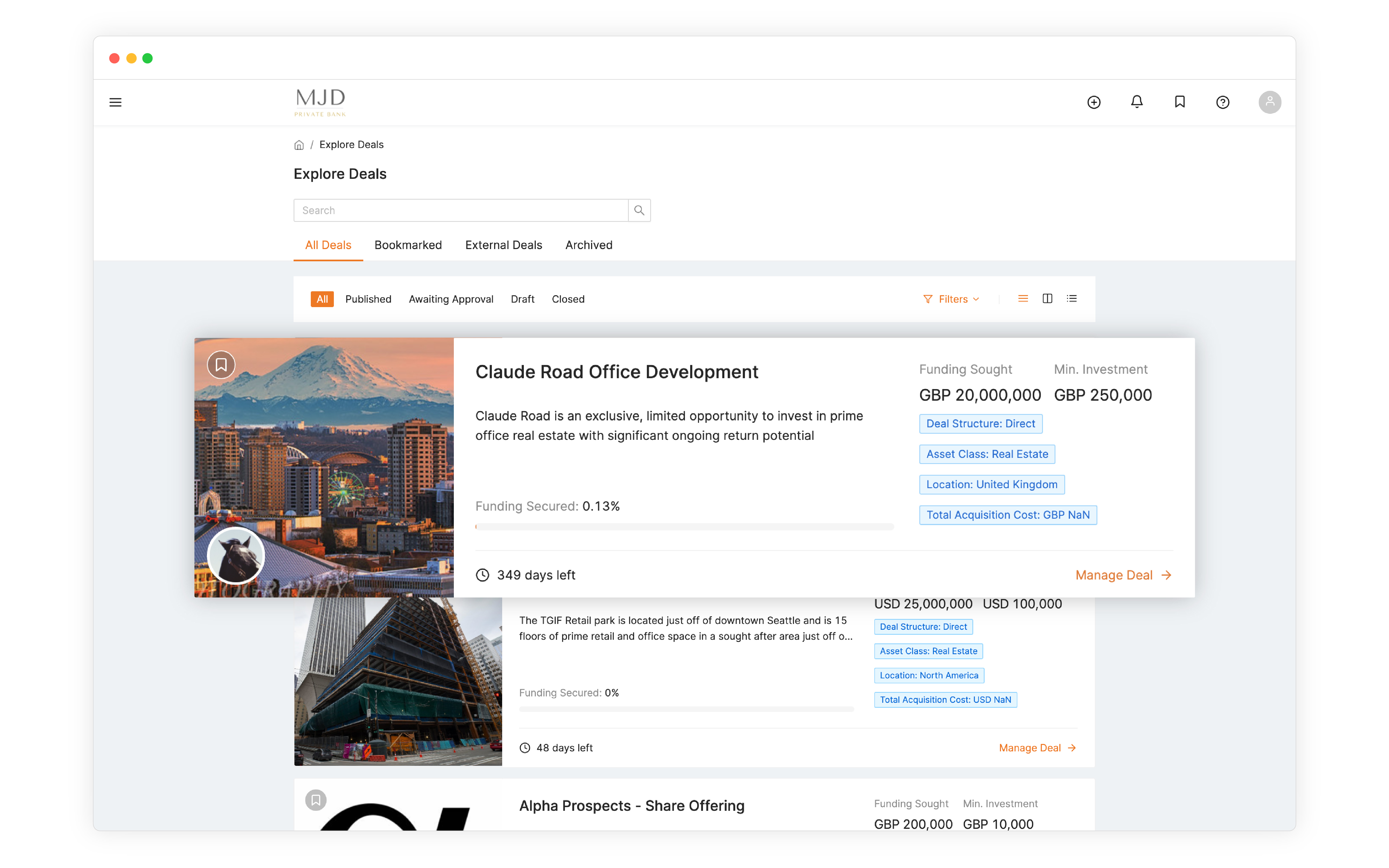This screenshot has height=868, width=1389.
Task: Select the All status filter chip
Action: click(322, 298)
